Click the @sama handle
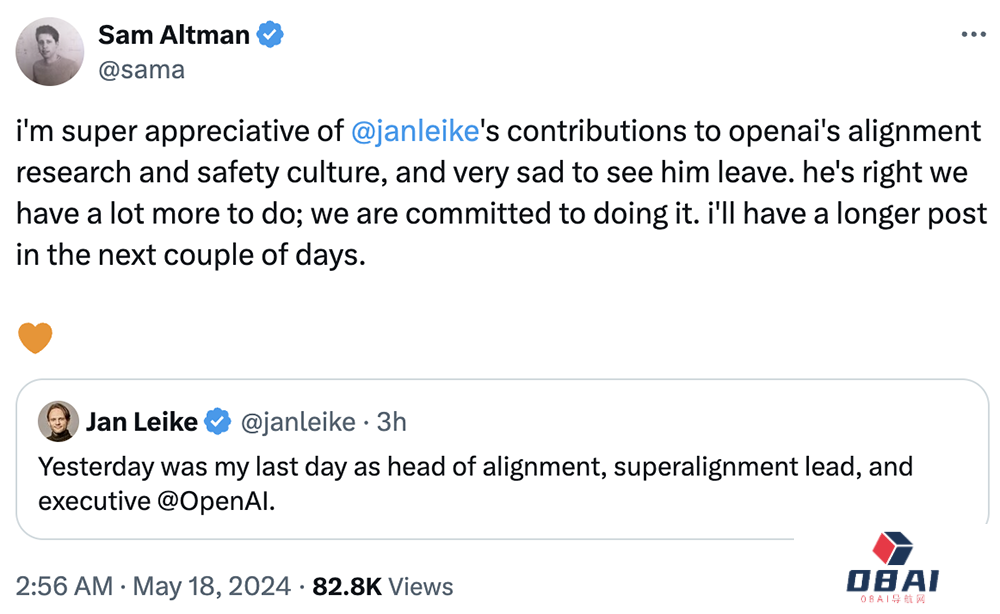 click(141, 69)
